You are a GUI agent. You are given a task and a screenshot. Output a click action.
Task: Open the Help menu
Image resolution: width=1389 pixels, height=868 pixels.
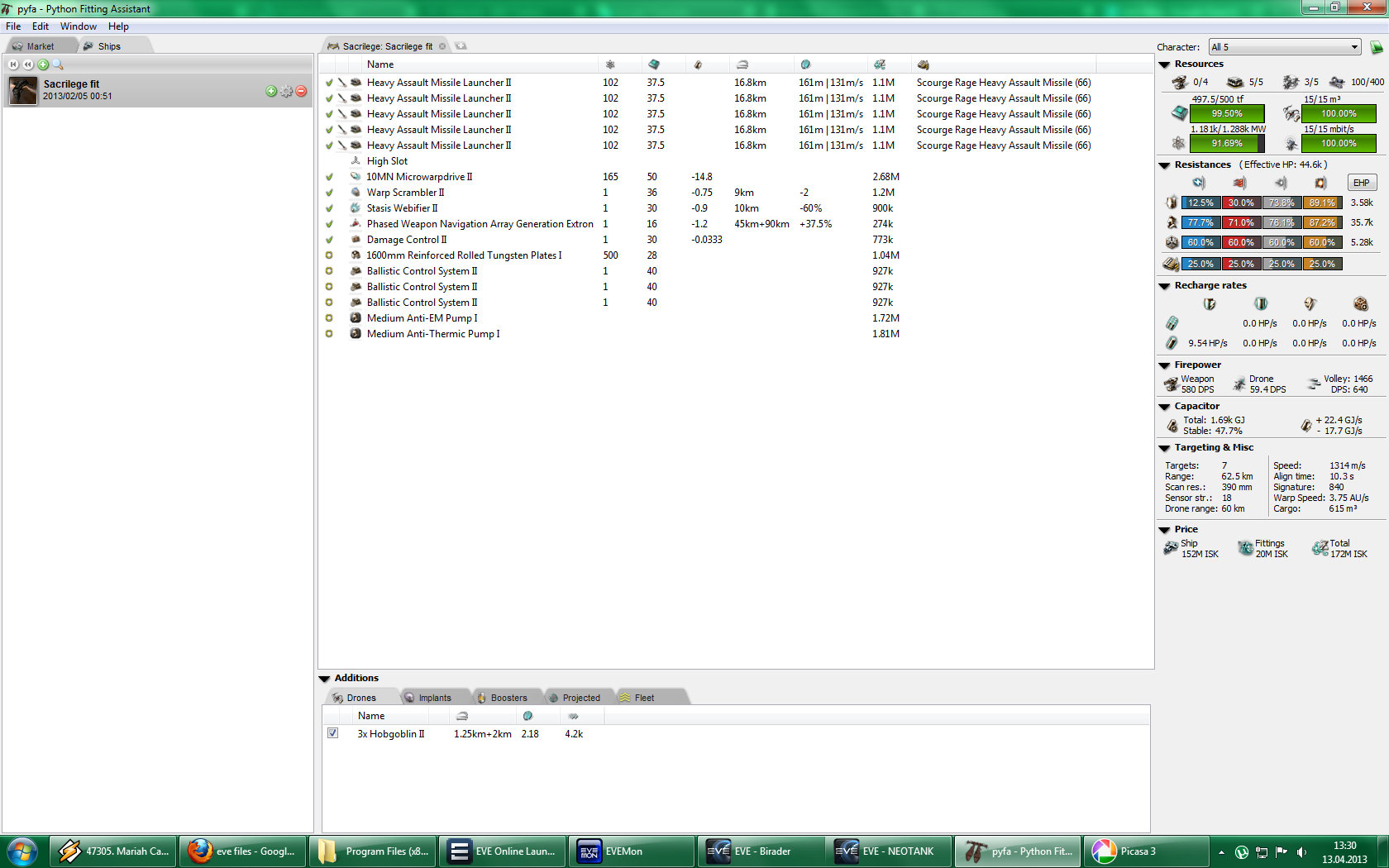pos(118,26)
